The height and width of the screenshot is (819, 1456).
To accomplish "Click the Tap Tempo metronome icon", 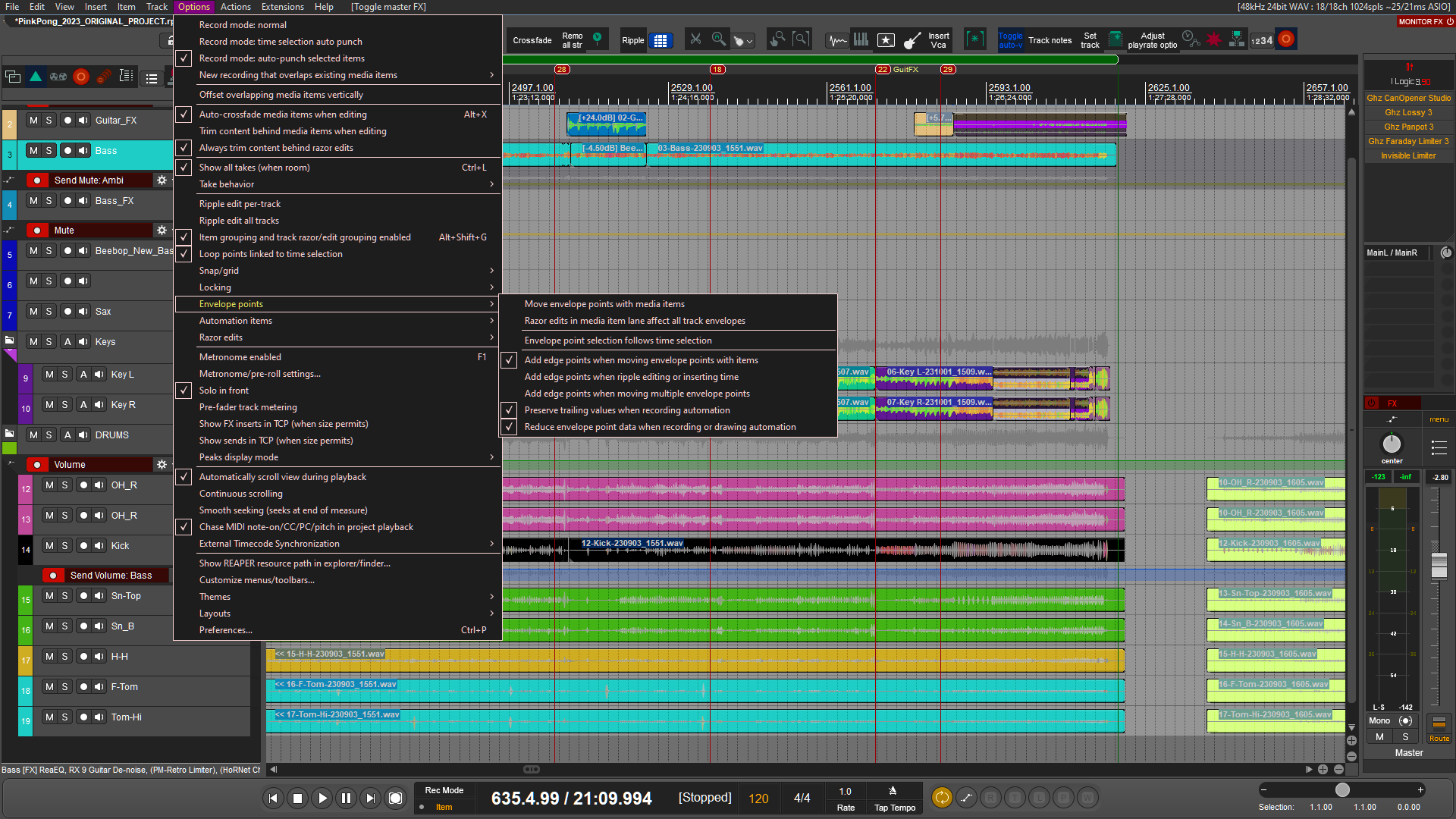I will pyautogui.click(x=893, y=791).
